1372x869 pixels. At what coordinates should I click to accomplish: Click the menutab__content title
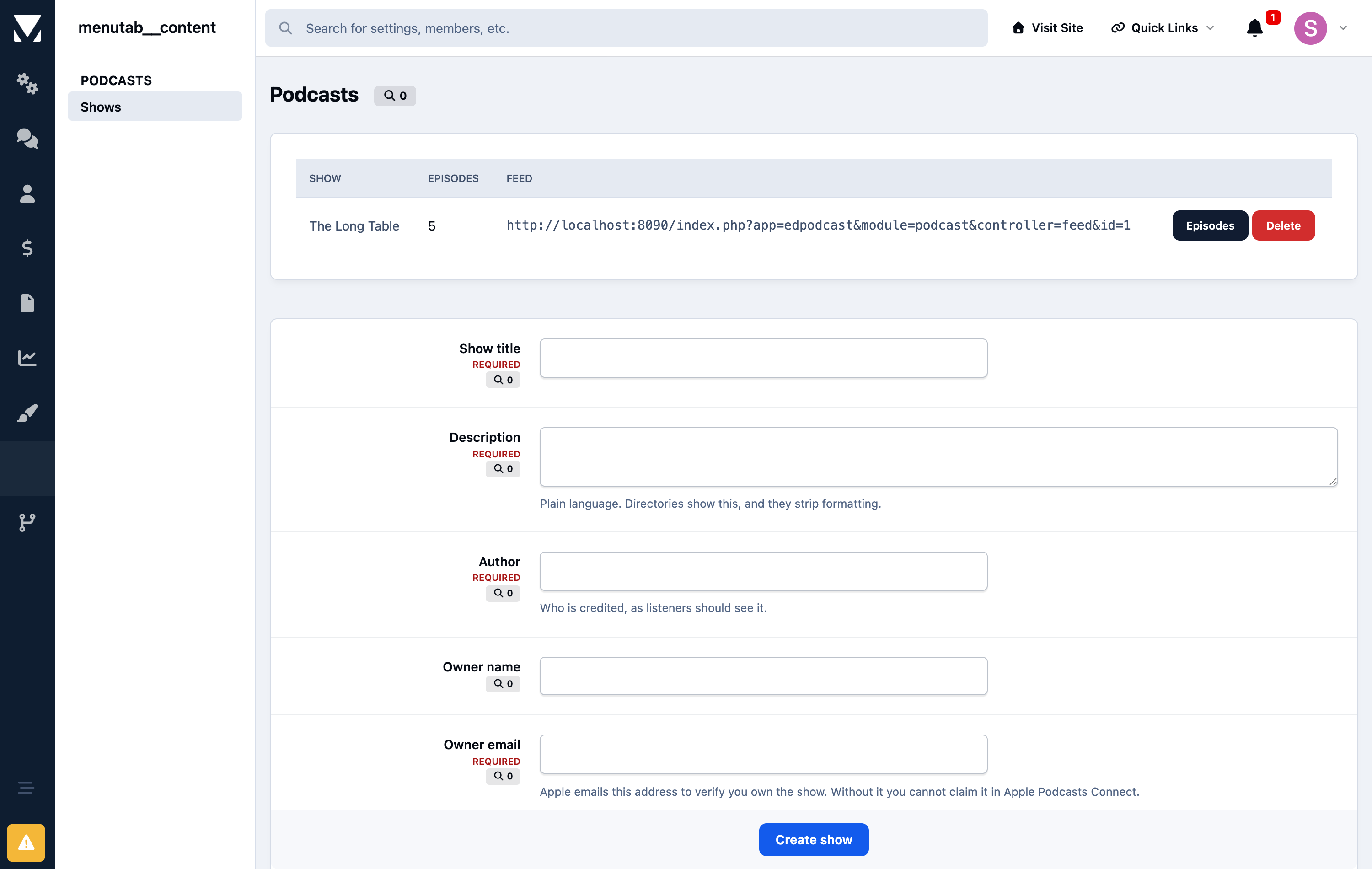coord(147,27)
